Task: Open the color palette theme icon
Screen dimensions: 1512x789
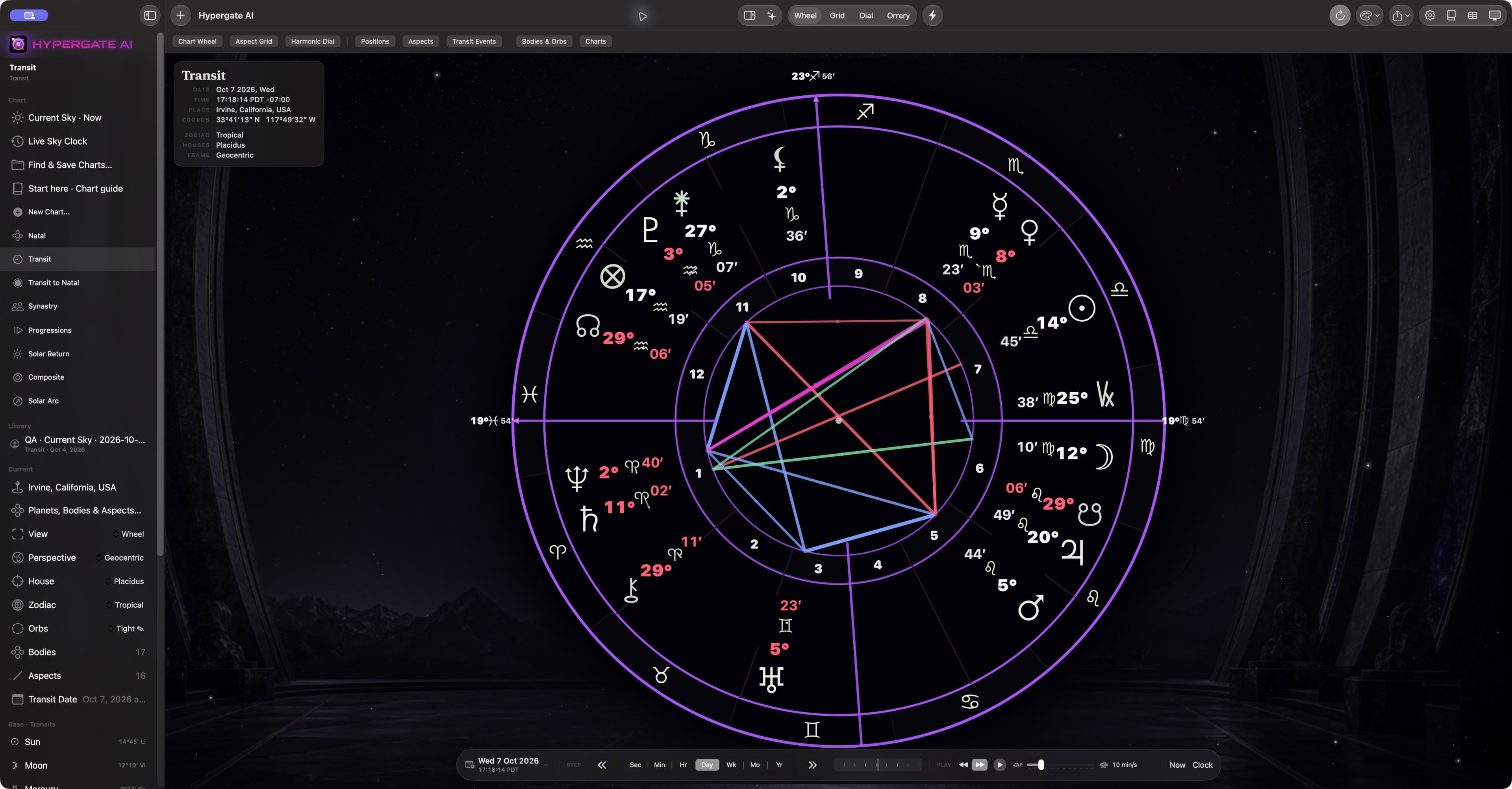Action: (1369, 15)
